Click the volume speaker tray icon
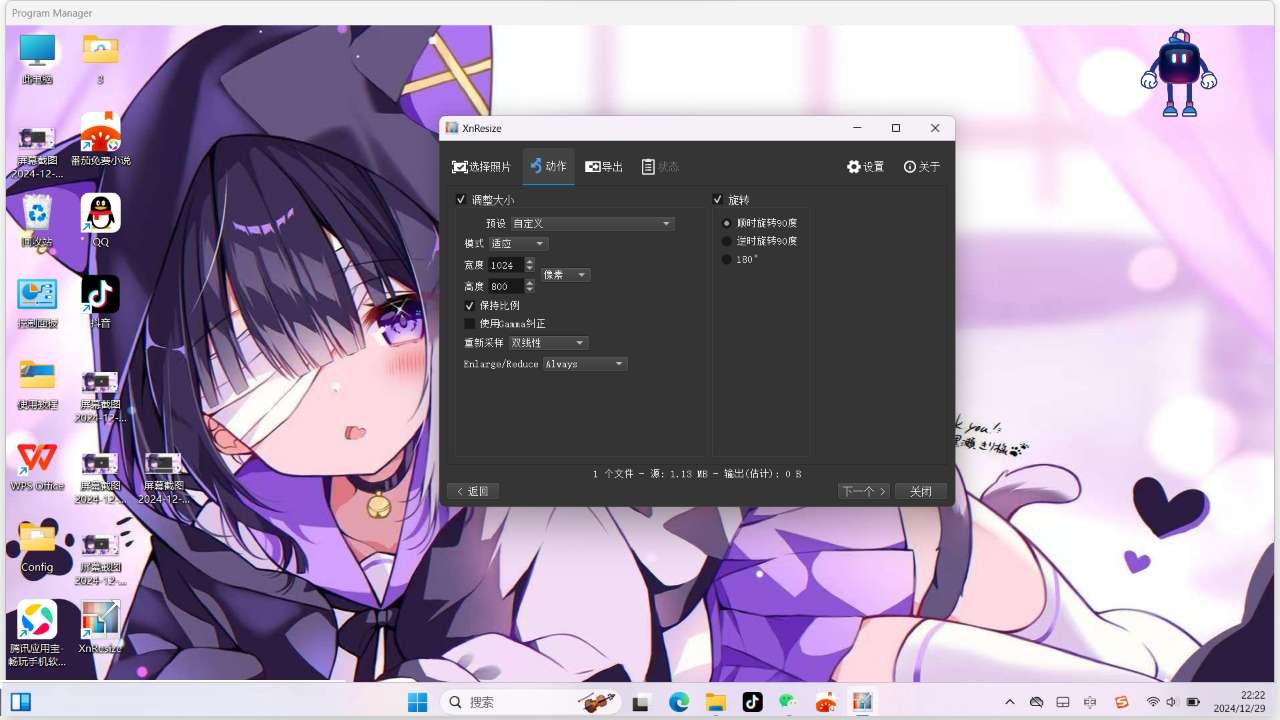This screenshot has height=720, width=1280. pyautogui.click(x=1171, y=702)
